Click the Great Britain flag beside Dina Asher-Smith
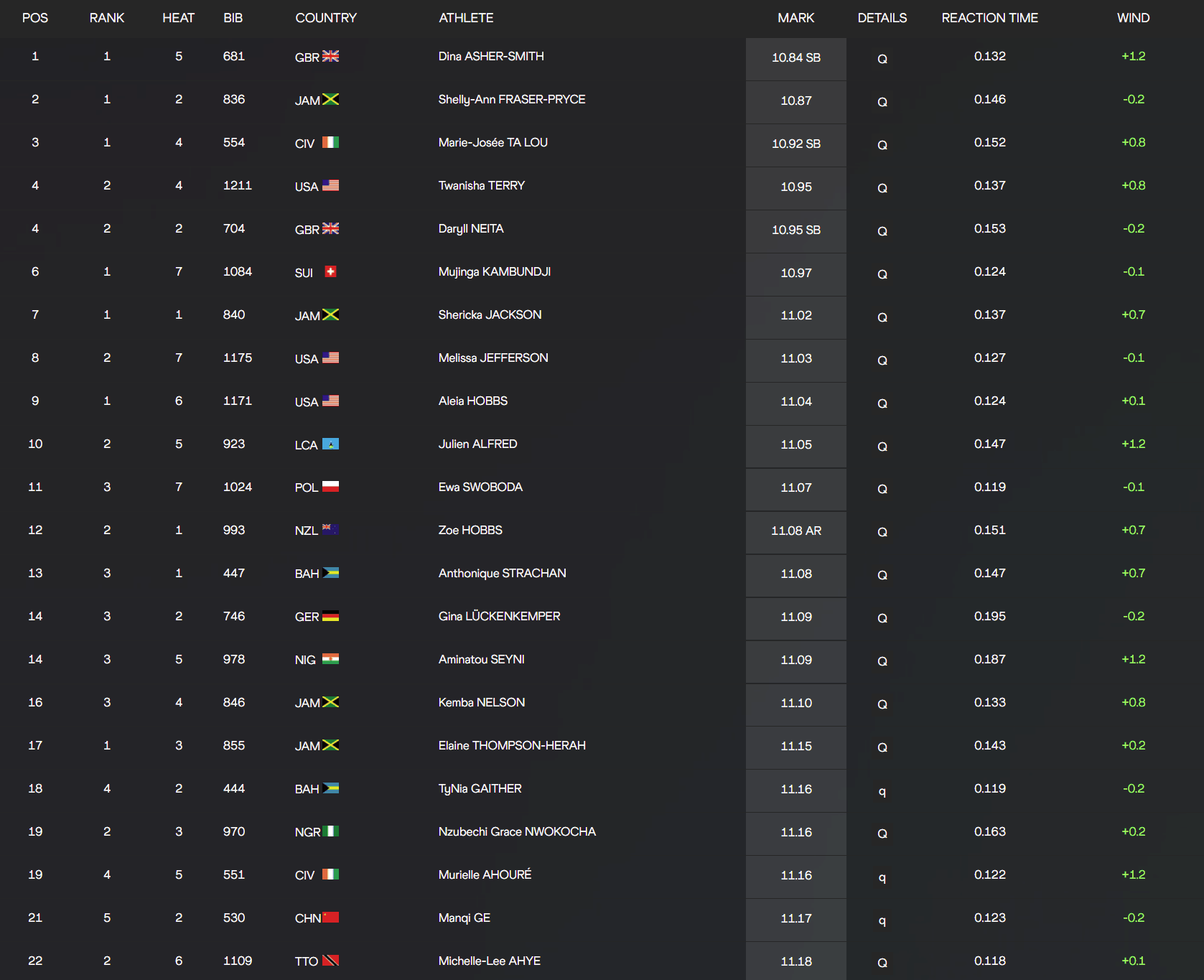 coord(330,56)
